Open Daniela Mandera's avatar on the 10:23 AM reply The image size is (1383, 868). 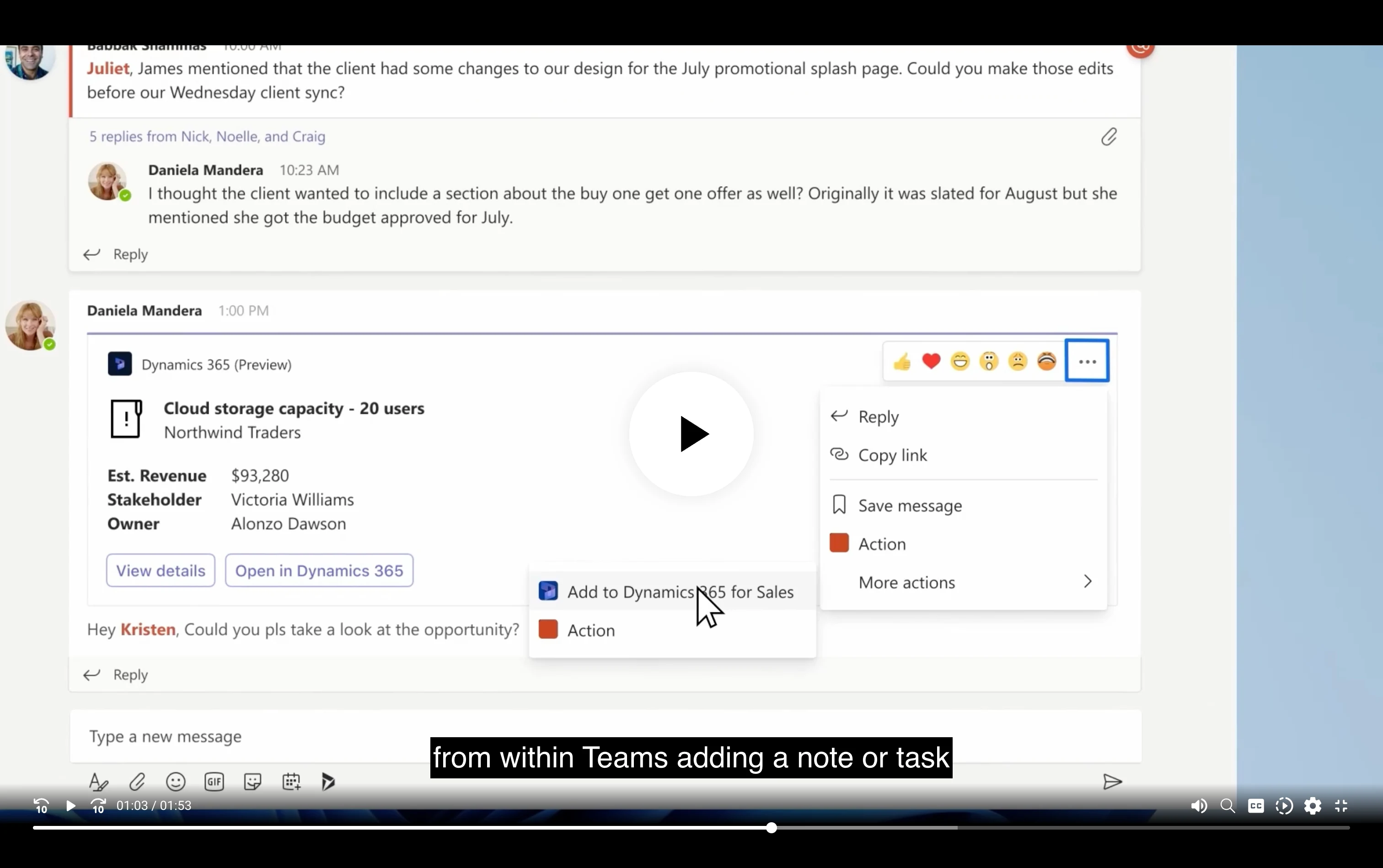[108, 182]
